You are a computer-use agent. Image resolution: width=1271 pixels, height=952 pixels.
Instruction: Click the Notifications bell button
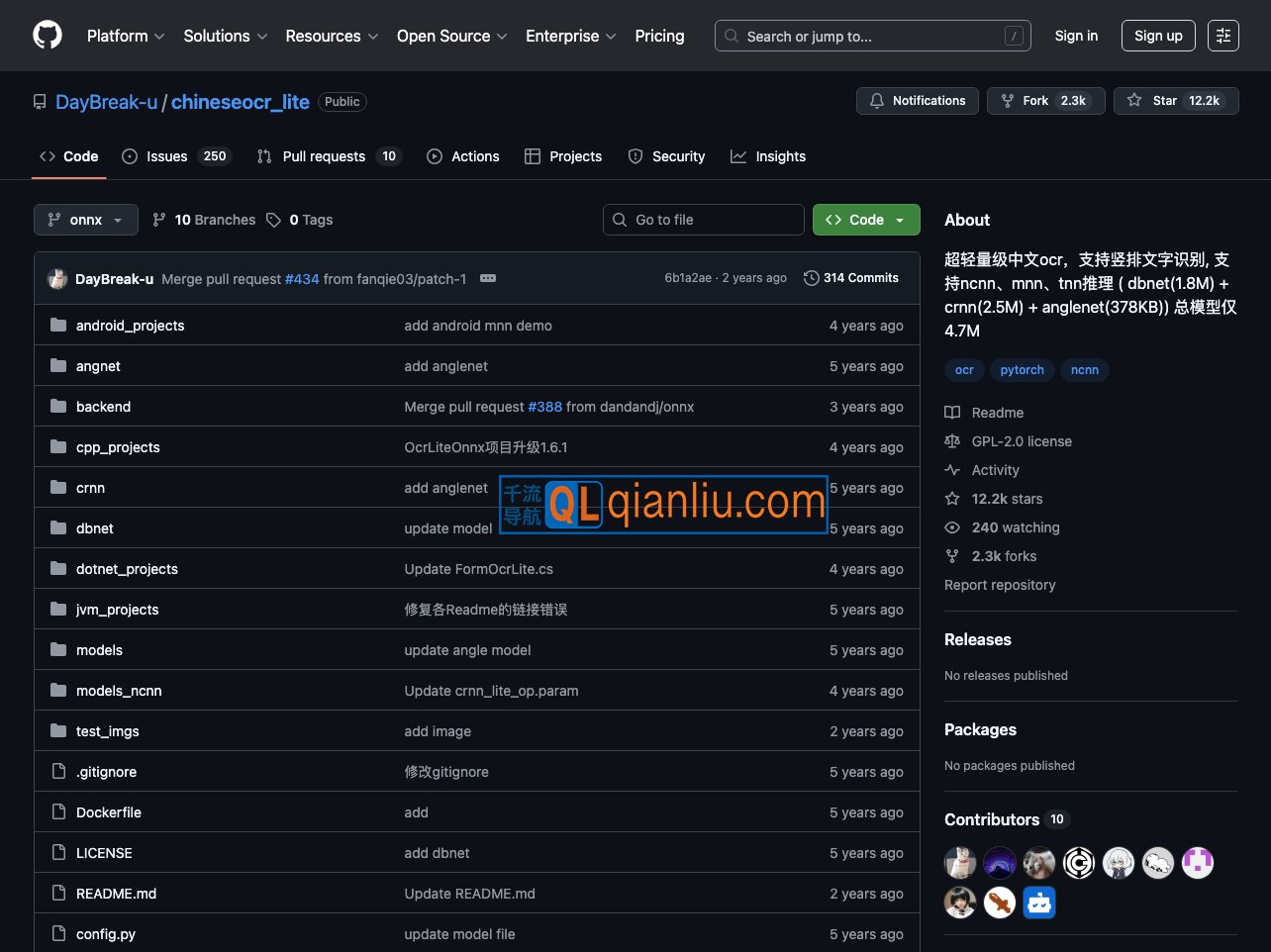(x=917, y=101)
